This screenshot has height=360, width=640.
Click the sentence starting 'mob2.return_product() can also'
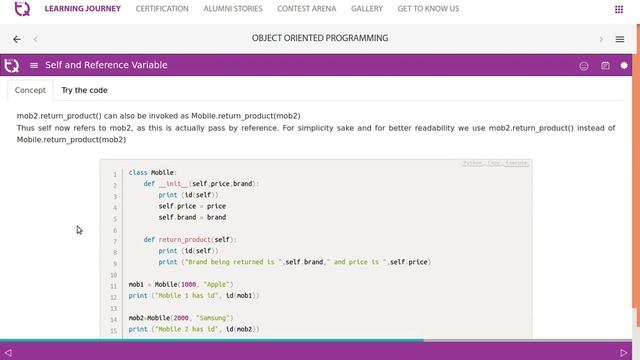click(158, 116)
